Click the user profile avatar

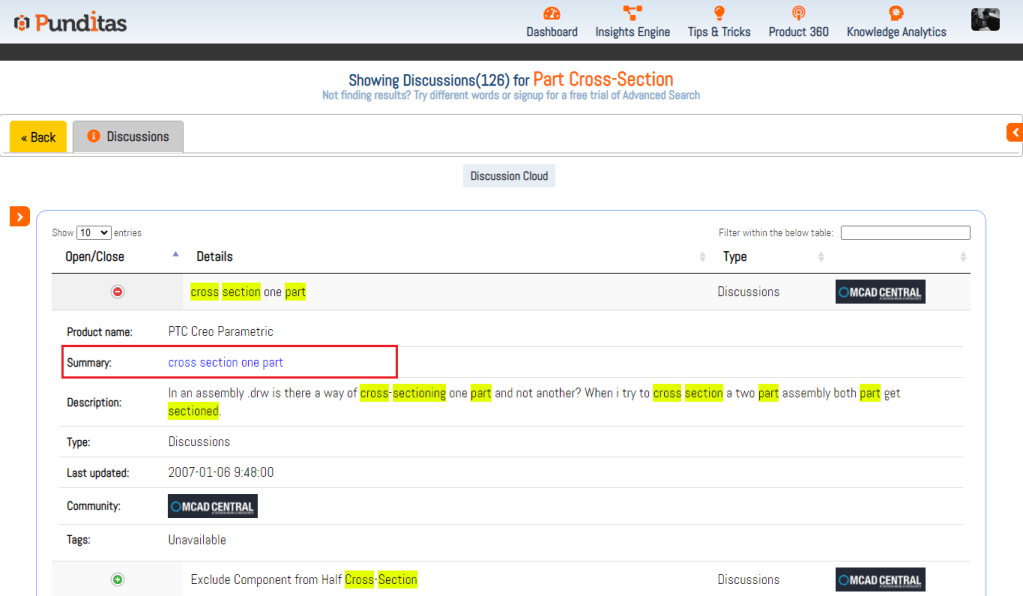(x=985, y=20)
